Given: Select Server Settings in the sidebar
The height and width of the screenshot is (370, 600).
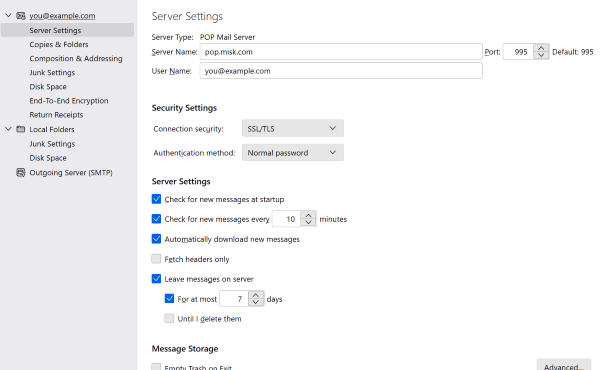Looking at the screenshot, I should click(67, 30).
